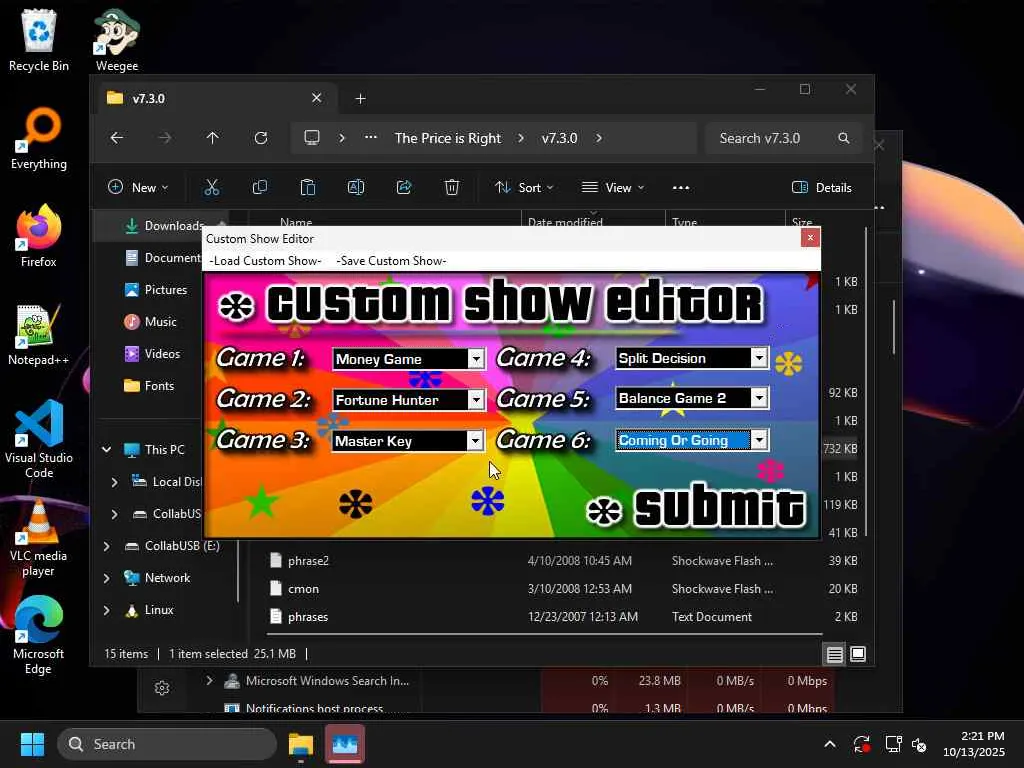Viewport: 1024px width, 768px height.
Task: Open the Sort dropdown in Explorer
Action: click(524, 187)
